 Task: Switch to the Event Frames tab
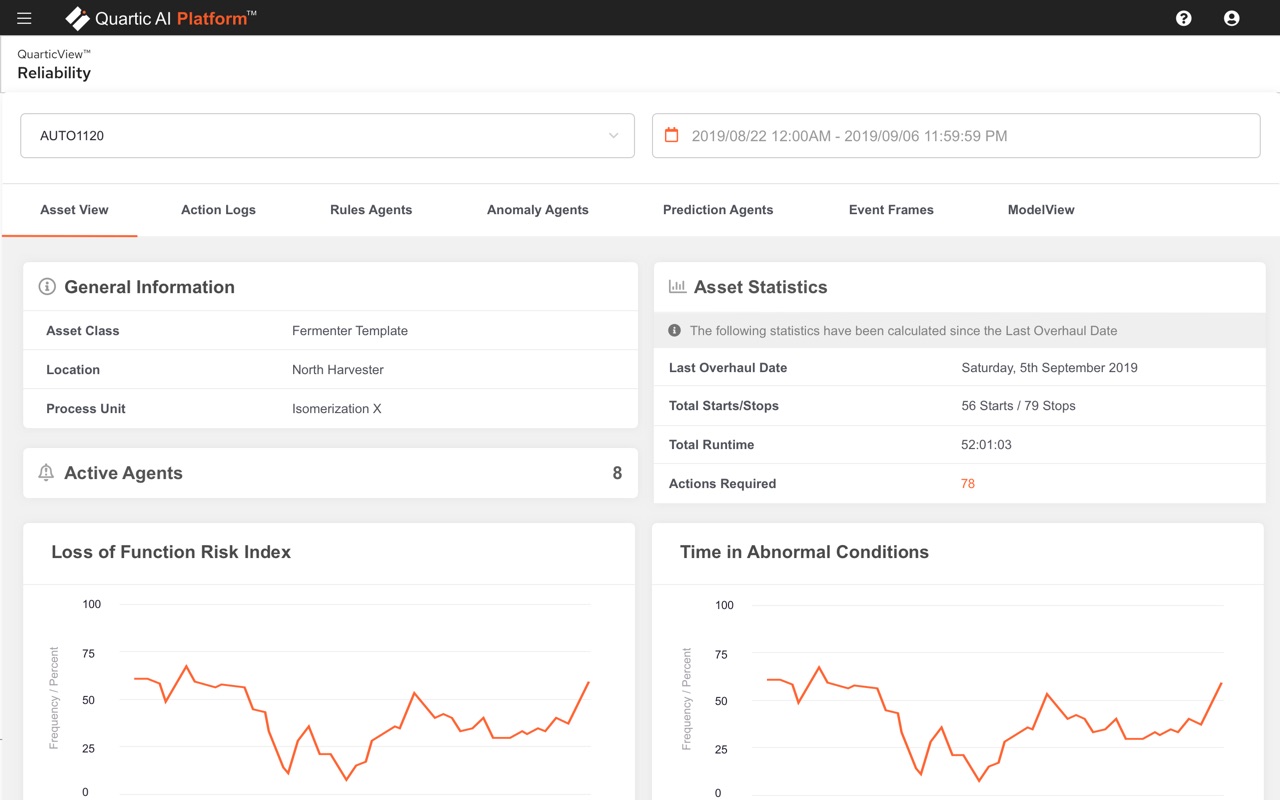pyautogui.click(x=891, y=210)
